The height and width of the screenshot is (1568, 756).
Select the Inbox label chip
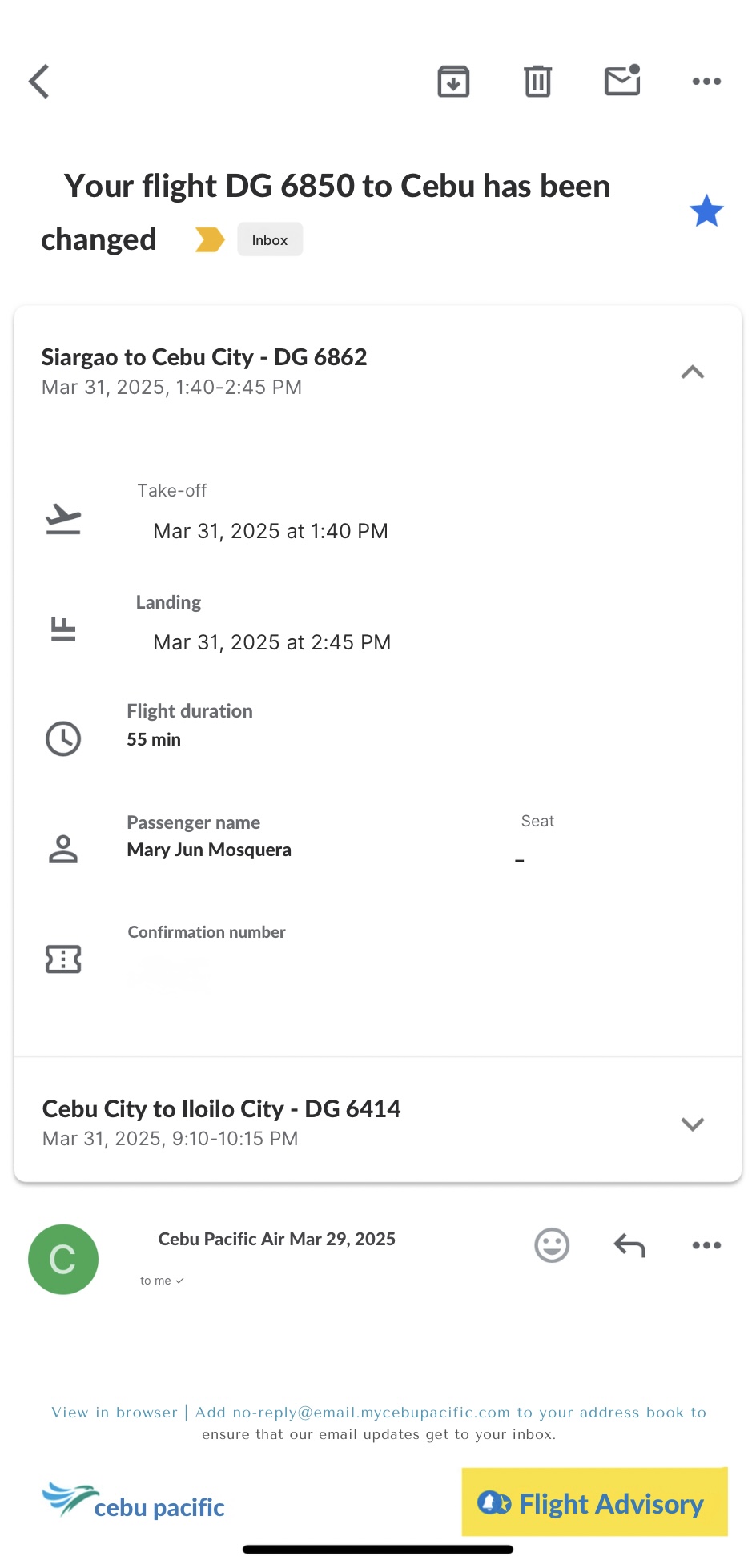pyautogui.click(x=270, y=239)
